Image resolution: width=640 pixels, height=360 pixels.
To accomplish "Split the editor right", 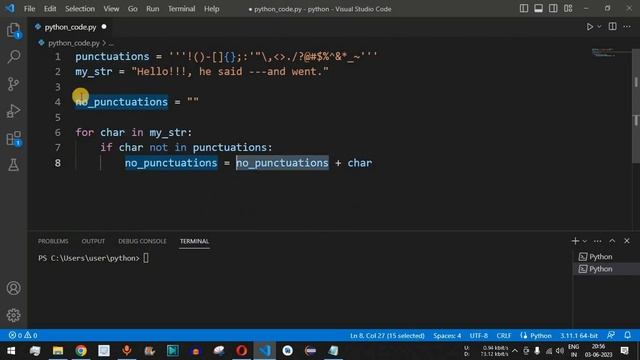I will click(x=612, y=27).
